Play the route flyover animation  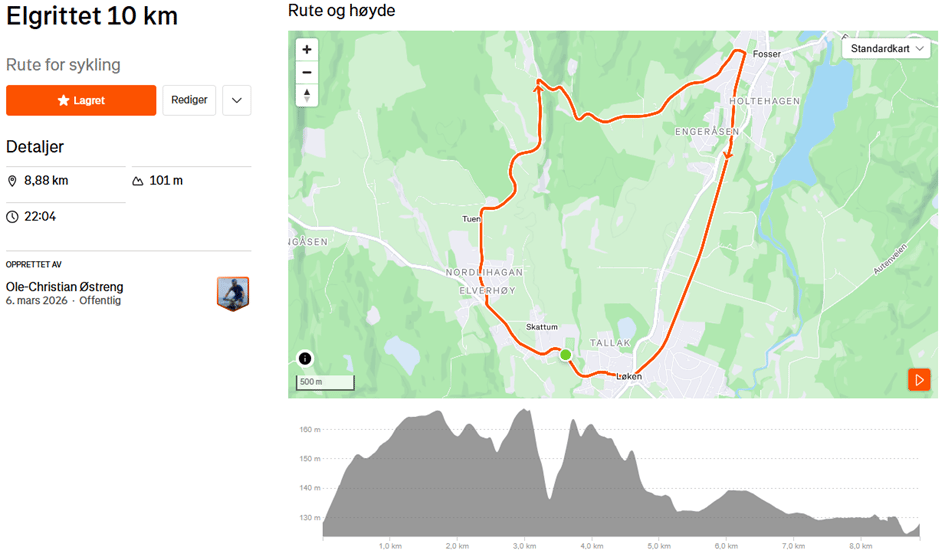point(919,380)
